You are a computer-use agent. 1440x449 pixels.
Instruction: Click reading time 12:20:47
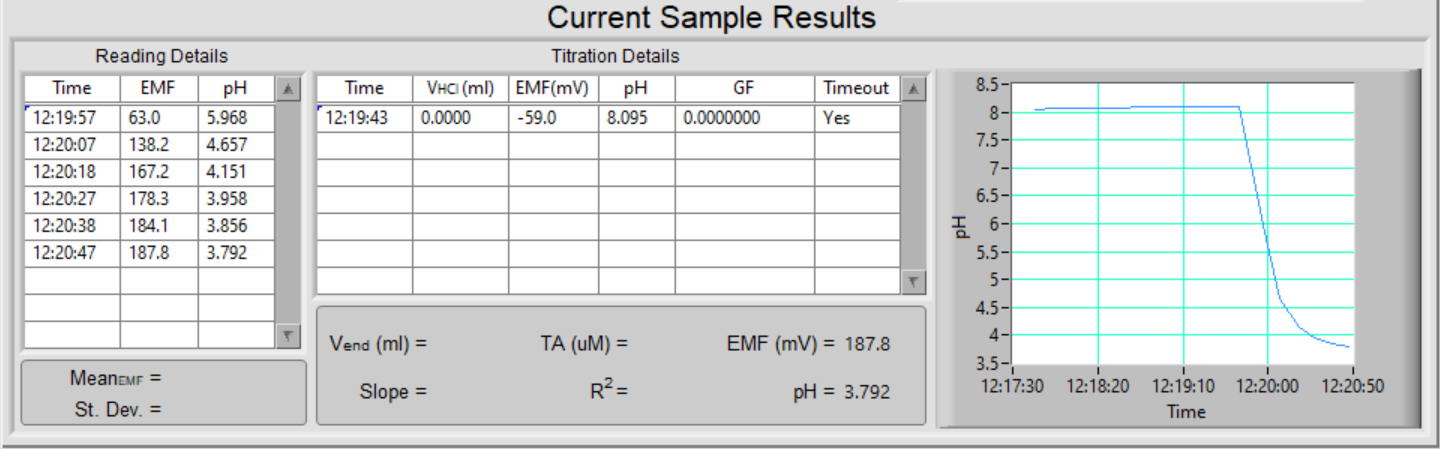(x=72, y=253)
